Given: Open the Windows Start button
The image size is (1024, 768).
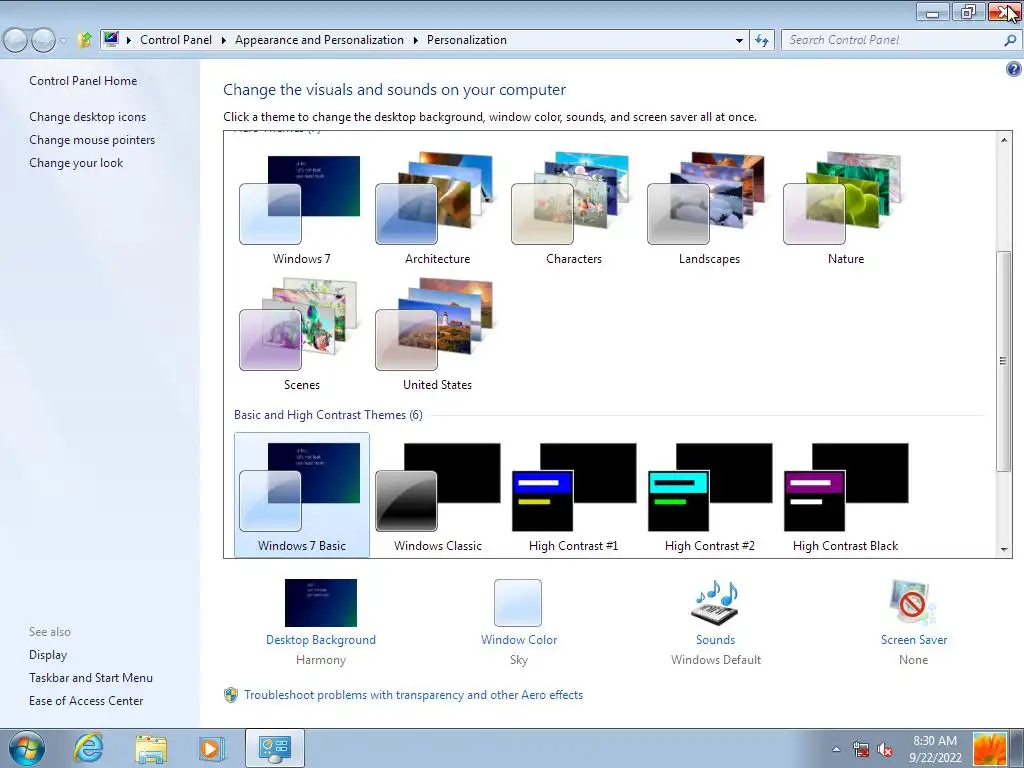Looking at the screenshot, I should 27,748.
